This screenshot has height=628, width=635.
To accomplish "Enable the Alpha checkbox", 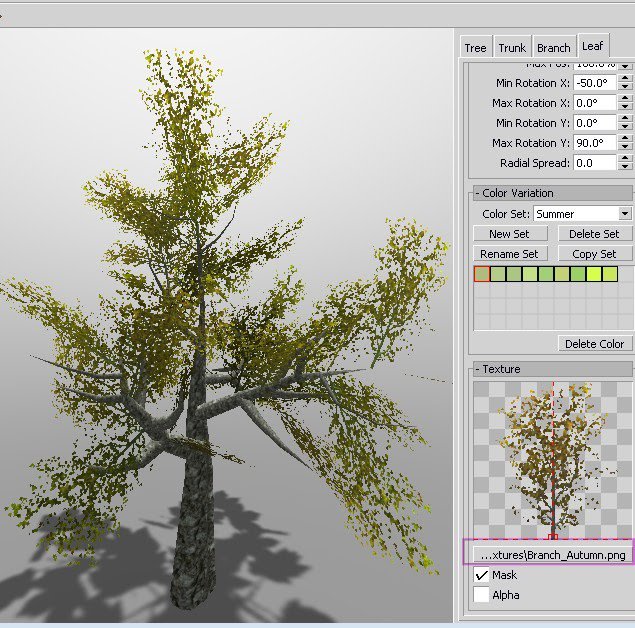I will click(482, 595).
